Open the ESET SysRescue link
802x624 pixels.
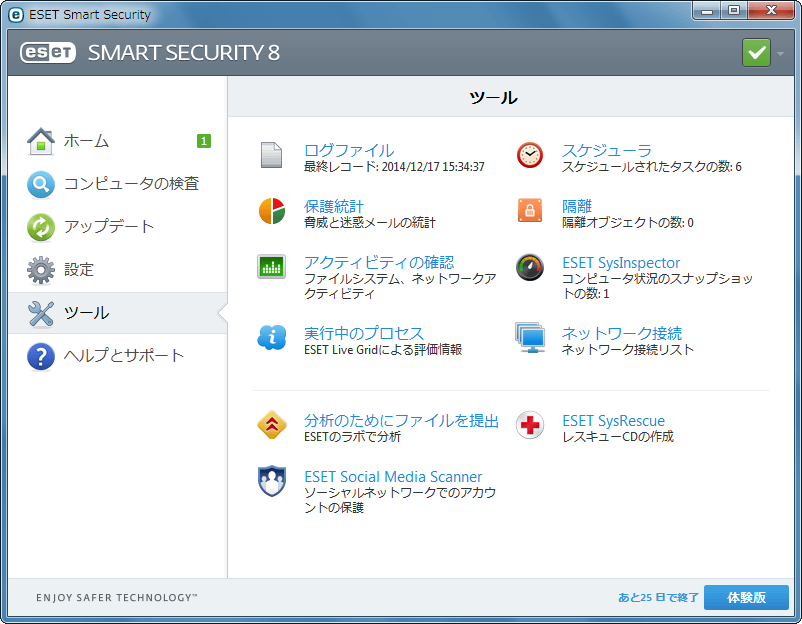tap(613, 421)
